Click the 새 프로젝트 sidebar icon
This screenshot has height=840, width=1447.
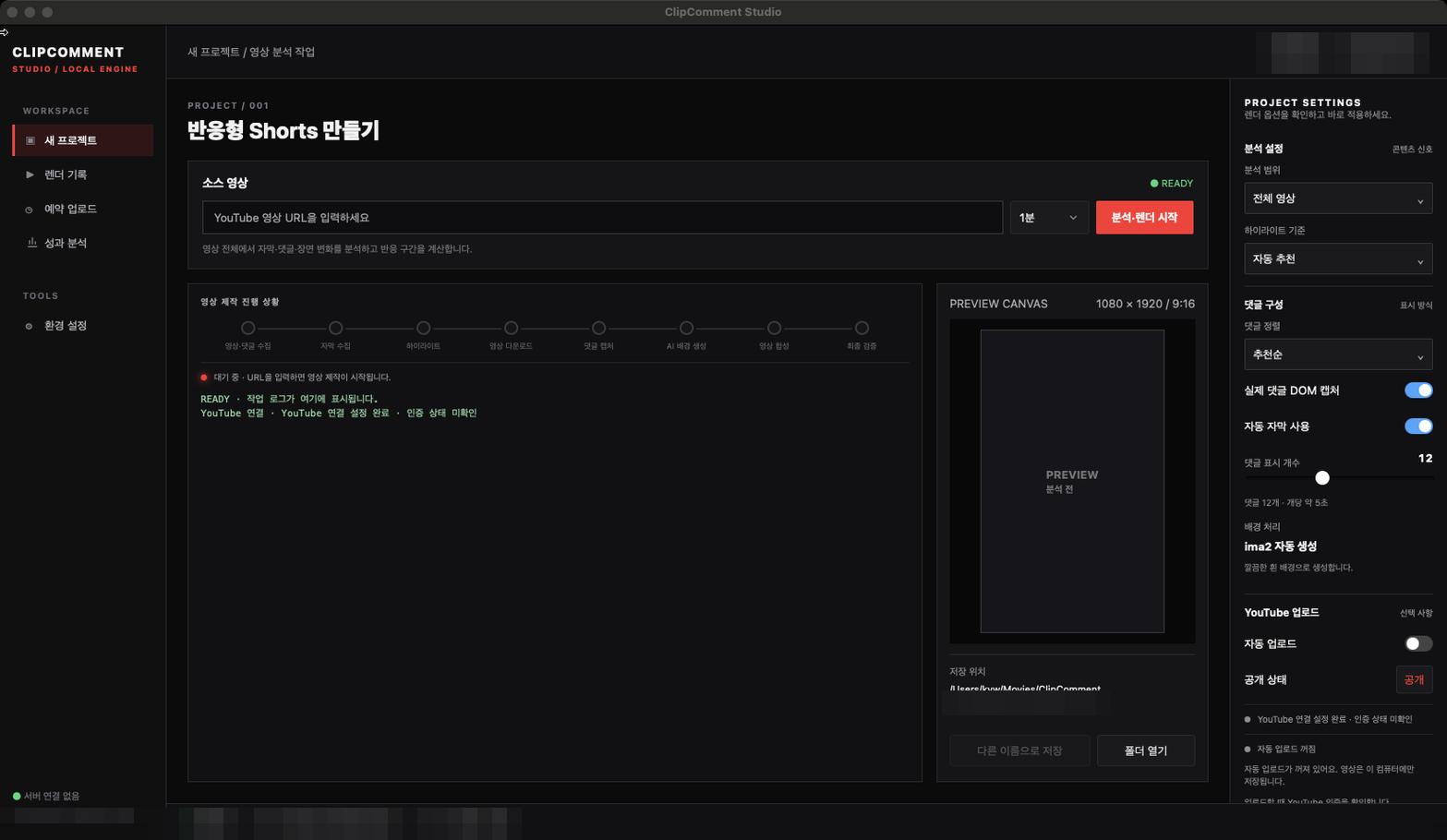[30, 140]
